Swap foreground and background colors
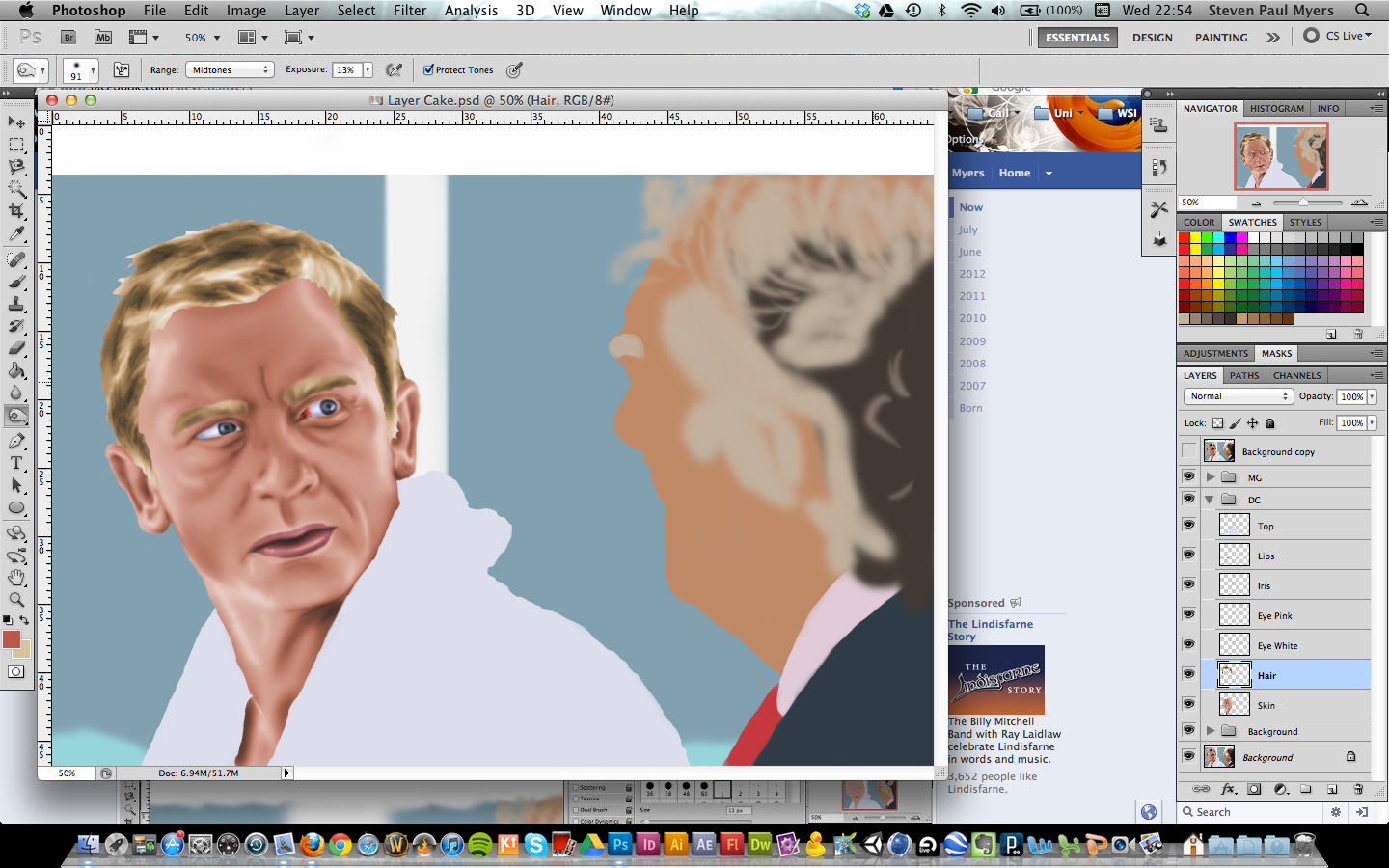The width and height of the screenshot is (1389, 868). pos(24,620)
